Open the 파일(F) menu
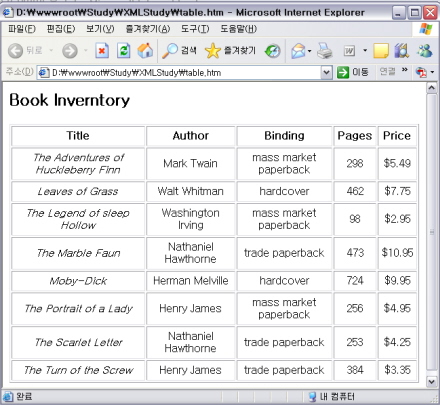Viewport: 440px width, 405px height. [22, 29]
